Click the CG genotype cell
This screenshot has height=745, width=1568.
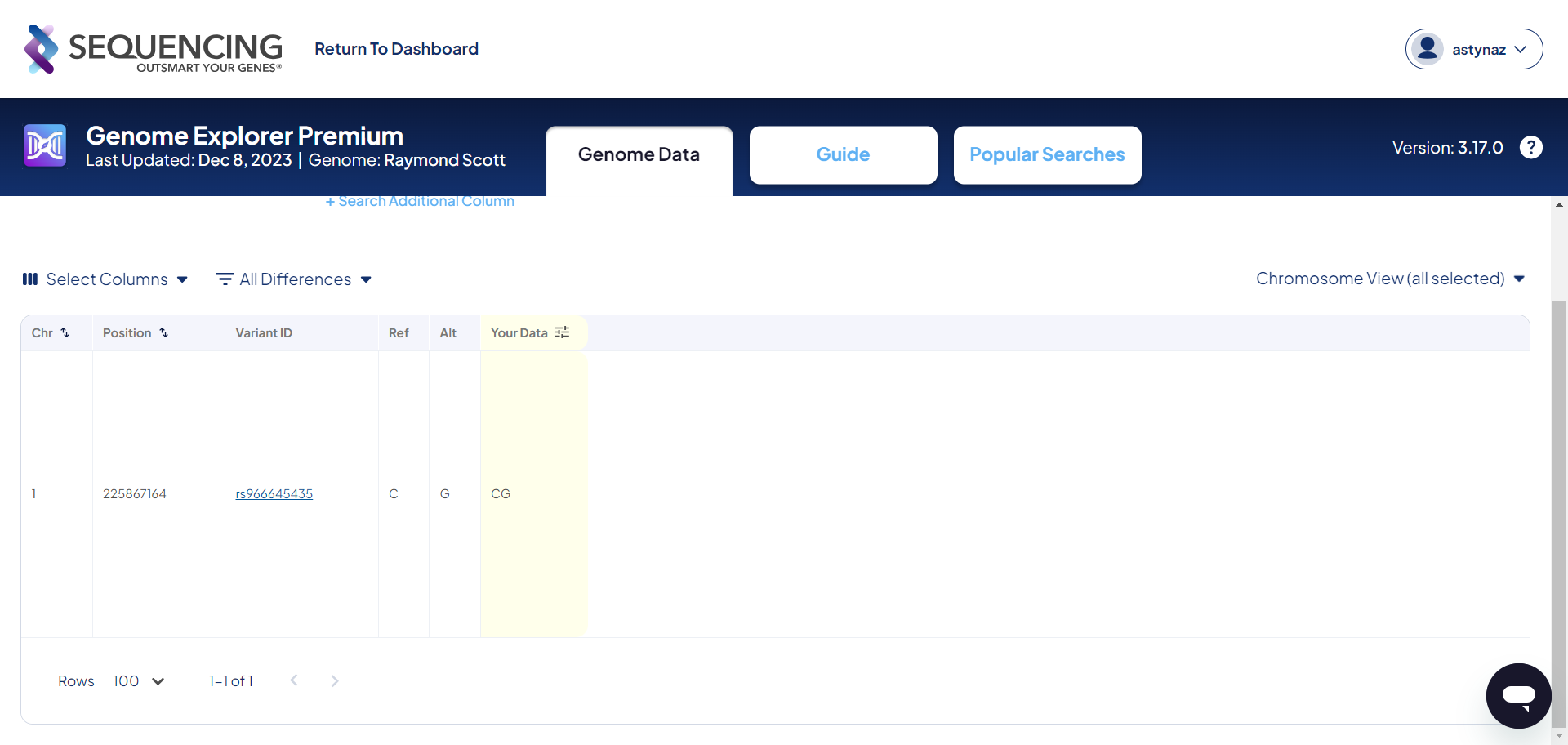tap(533, 493)
